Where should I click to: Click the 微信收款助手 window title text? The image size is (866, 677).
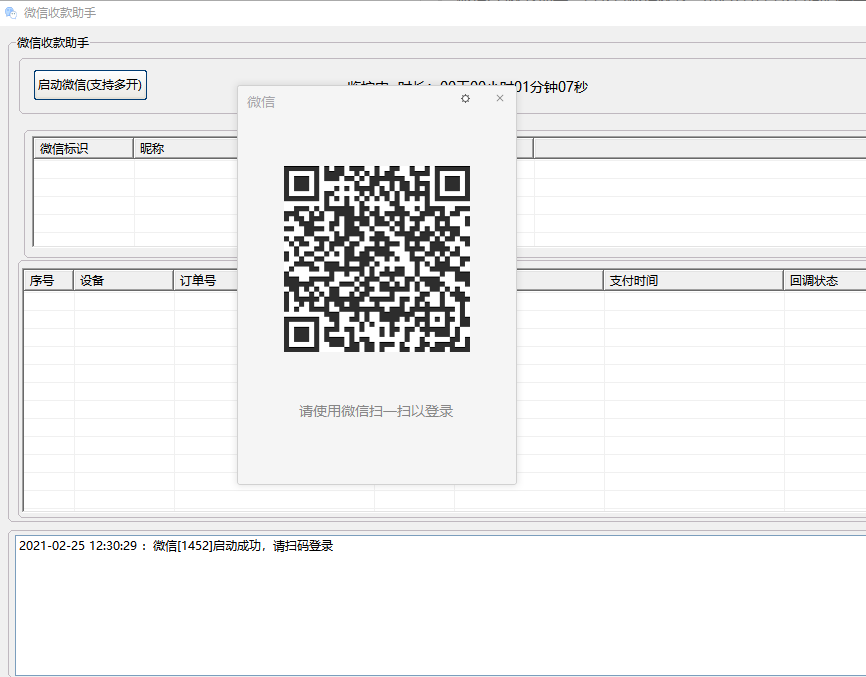pos(60,13)
